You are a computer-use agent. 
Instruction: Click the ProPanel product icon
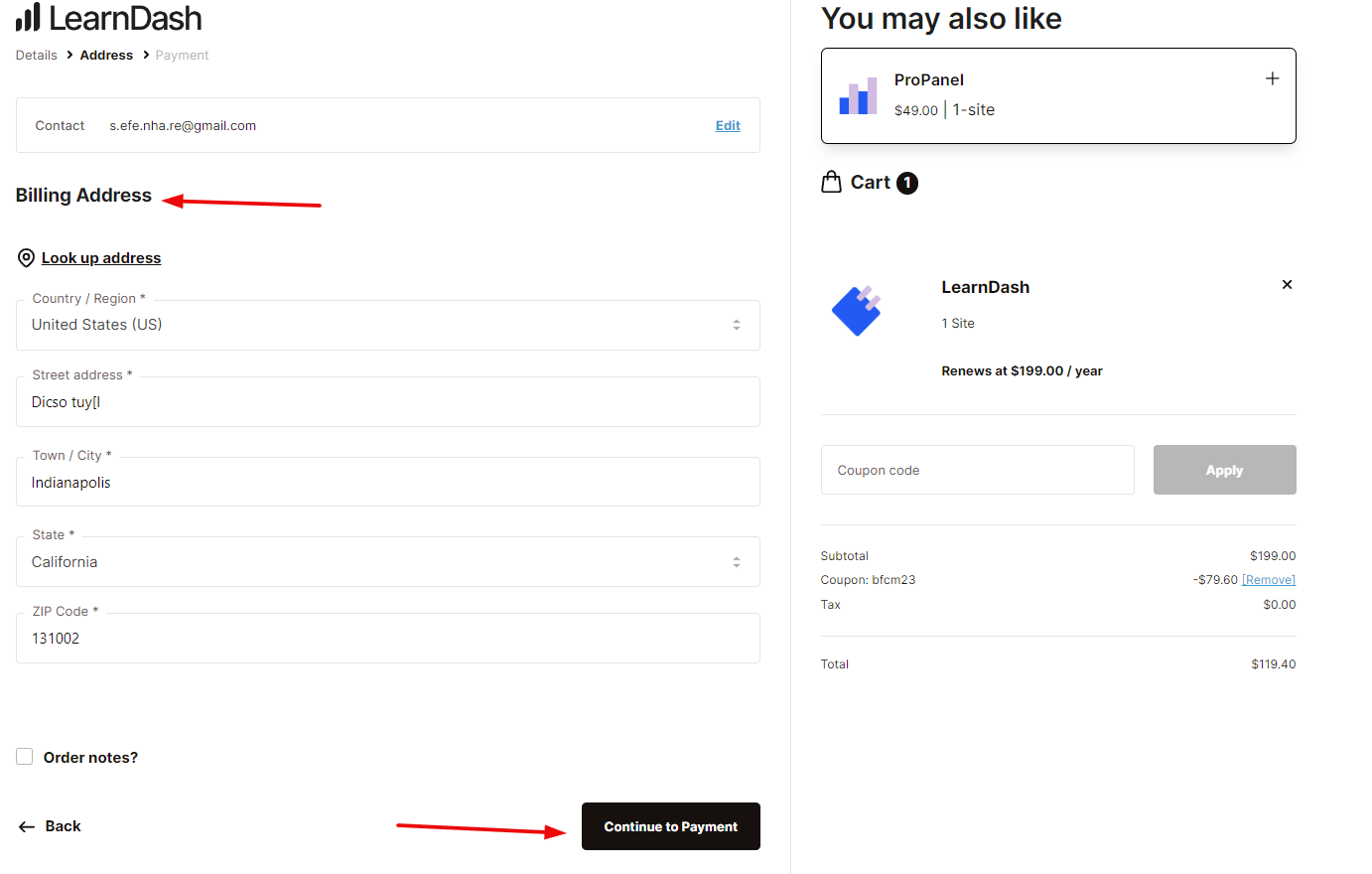click(858, 96)
